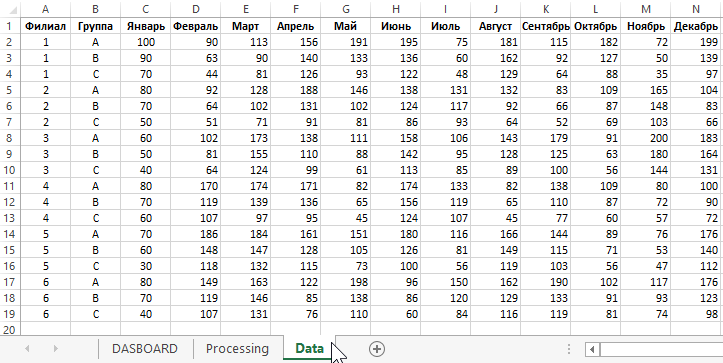This screenshot has width=723, height=363.
Task: Select column J header
Action: [x=496, y=9]
